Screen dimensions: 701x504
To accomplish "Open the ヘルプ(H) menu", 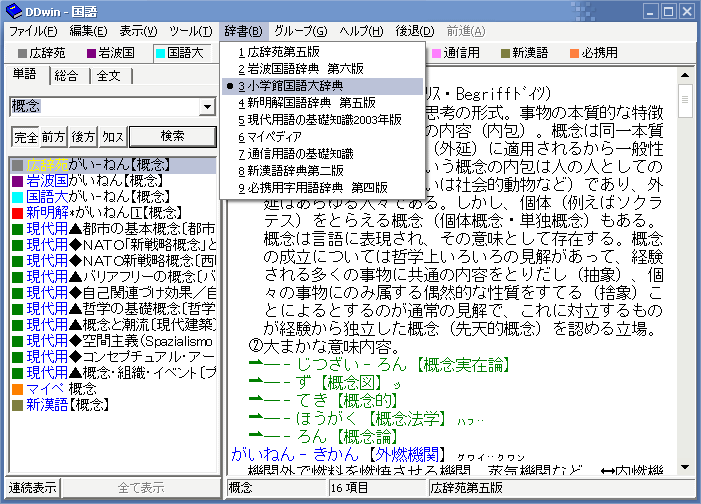I will pos(361,31).
